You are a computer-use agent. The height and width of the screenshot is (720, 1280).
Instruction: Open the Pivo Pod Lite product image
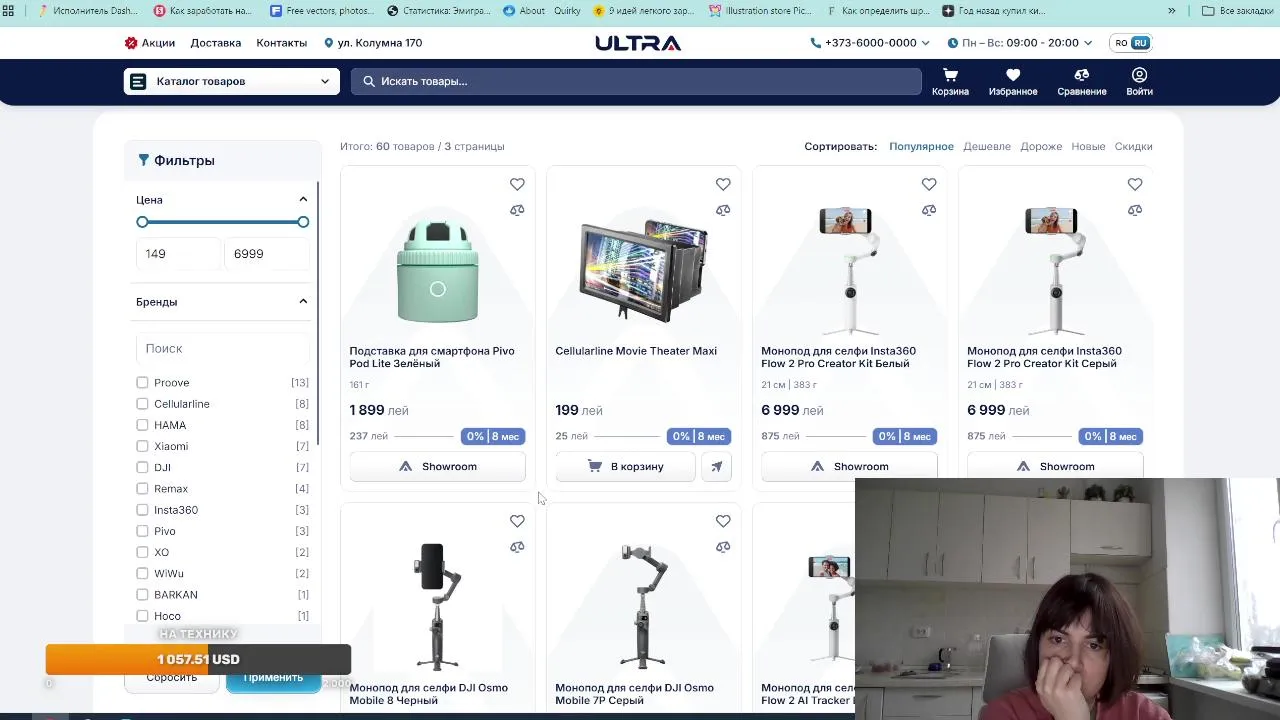point(437,271)
